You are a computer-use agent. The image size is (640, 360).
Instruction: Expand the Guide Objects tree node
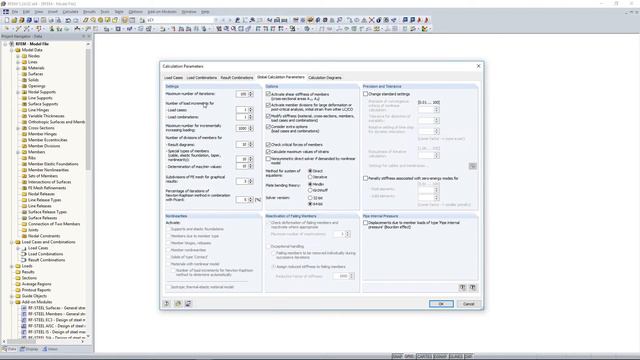click(x=12, y=296)
